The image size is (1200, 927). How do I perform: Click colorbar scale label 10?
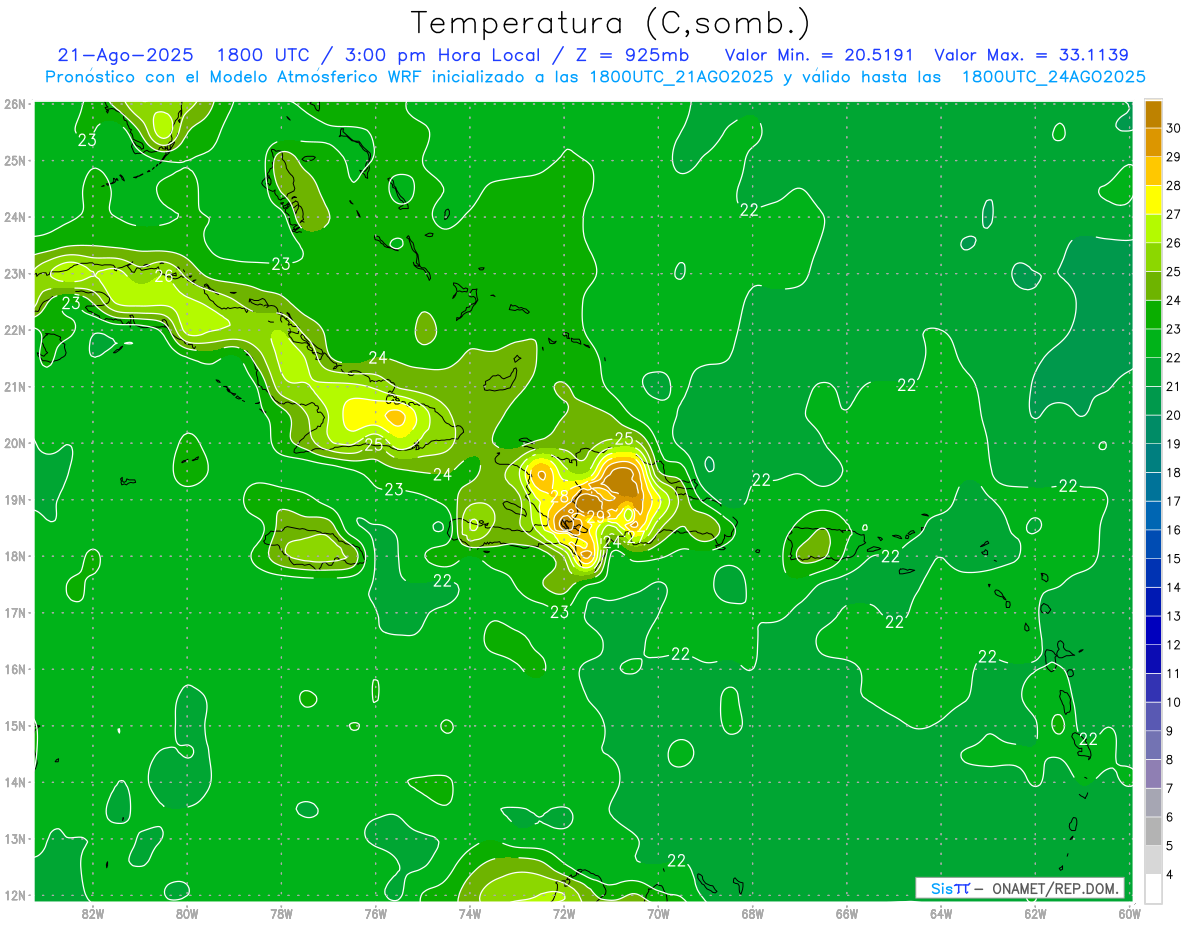coord(1173,702)
